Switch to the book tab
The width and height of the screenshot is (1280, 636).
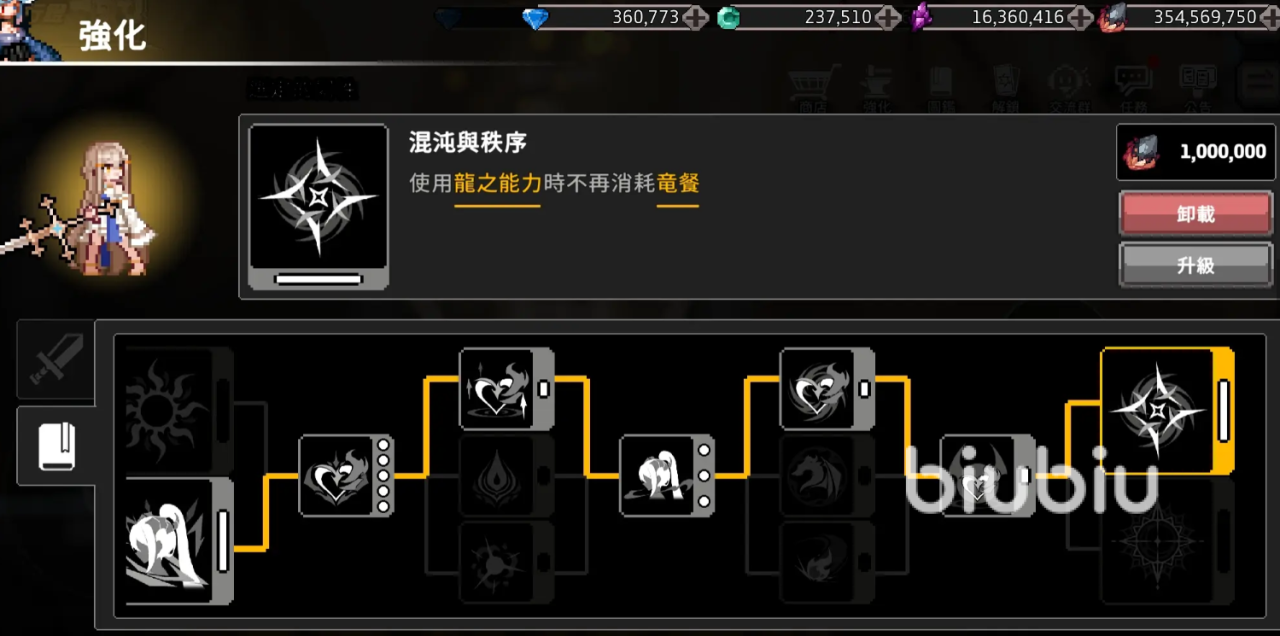[56, 446]
